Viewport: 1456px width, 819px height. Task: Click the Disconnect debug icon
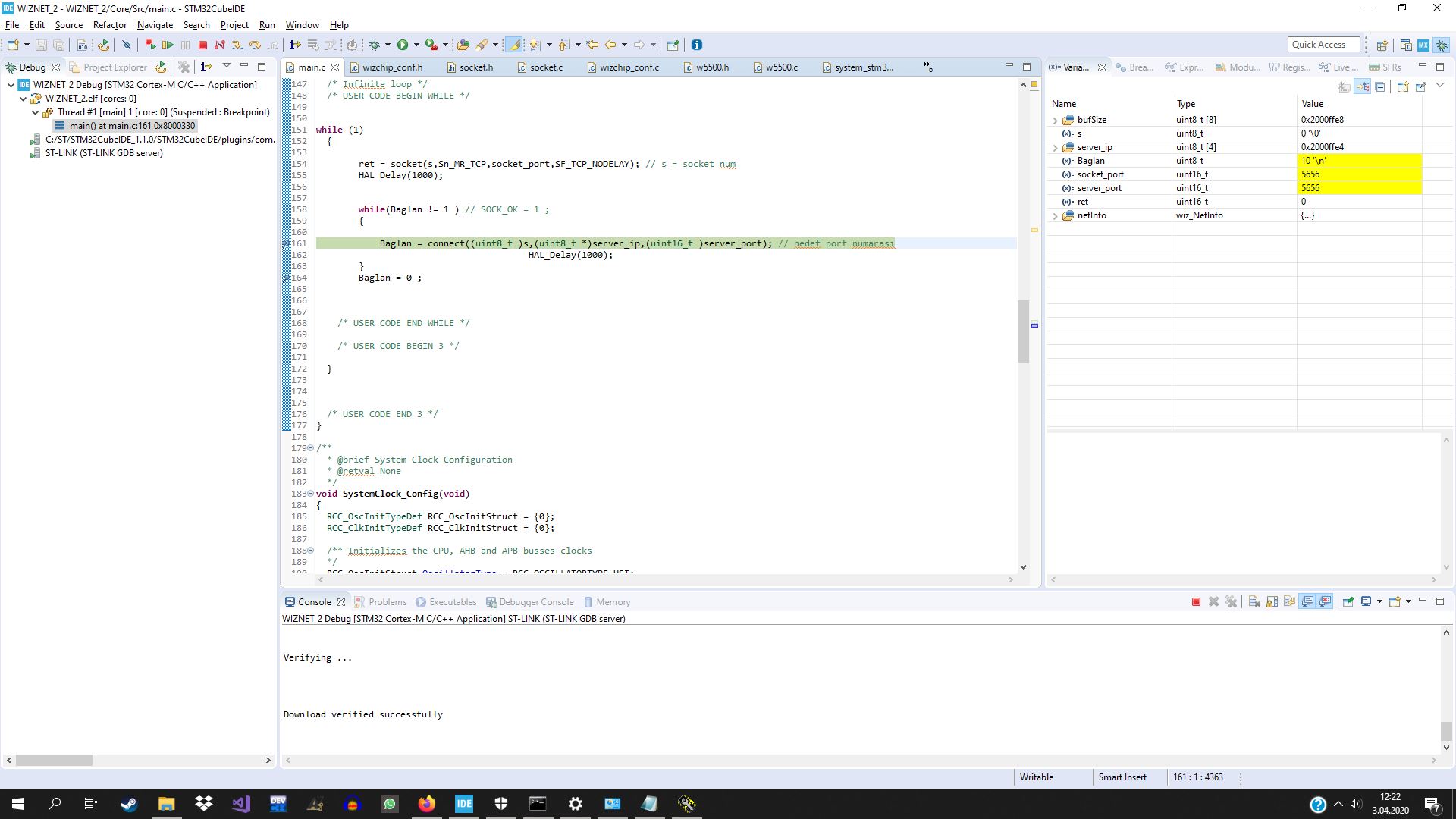tap(220, 45)
